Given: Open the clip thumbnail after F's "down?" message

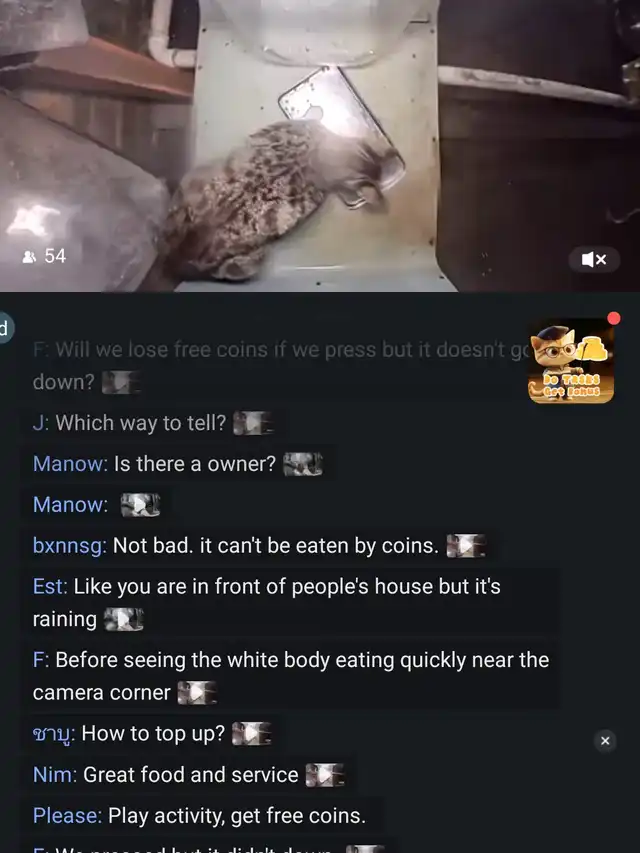Looking at the screenshot, I should (122, 382).
